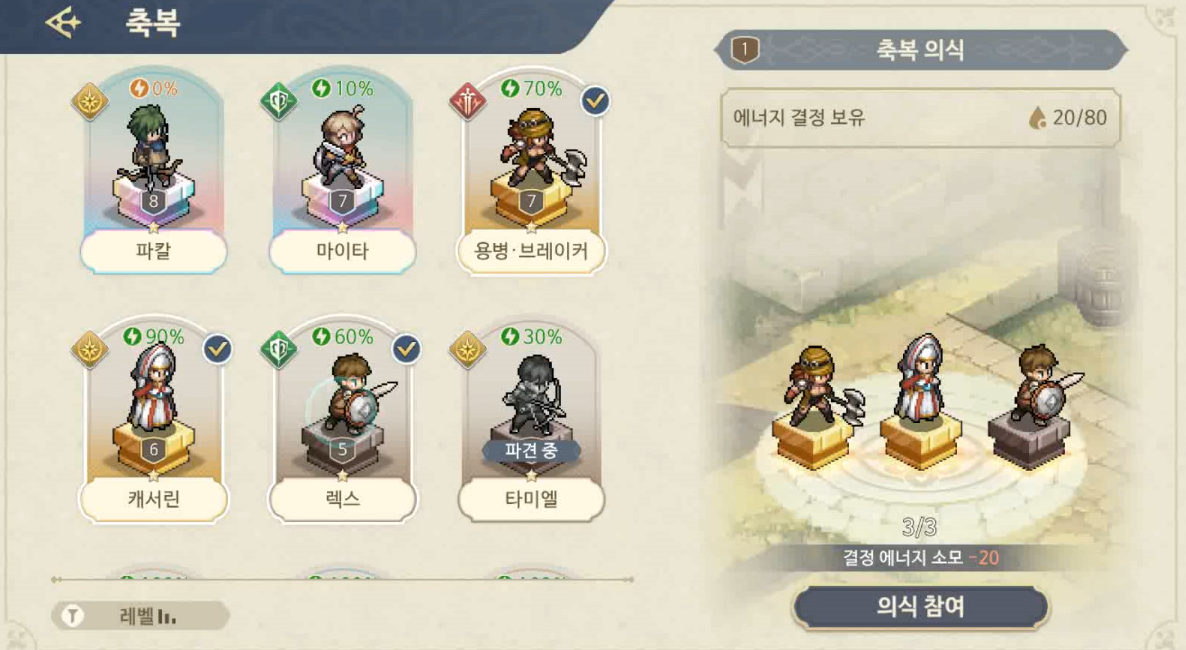Click the red sword emblem on 용병·브레이커

(x=468, y=101)
